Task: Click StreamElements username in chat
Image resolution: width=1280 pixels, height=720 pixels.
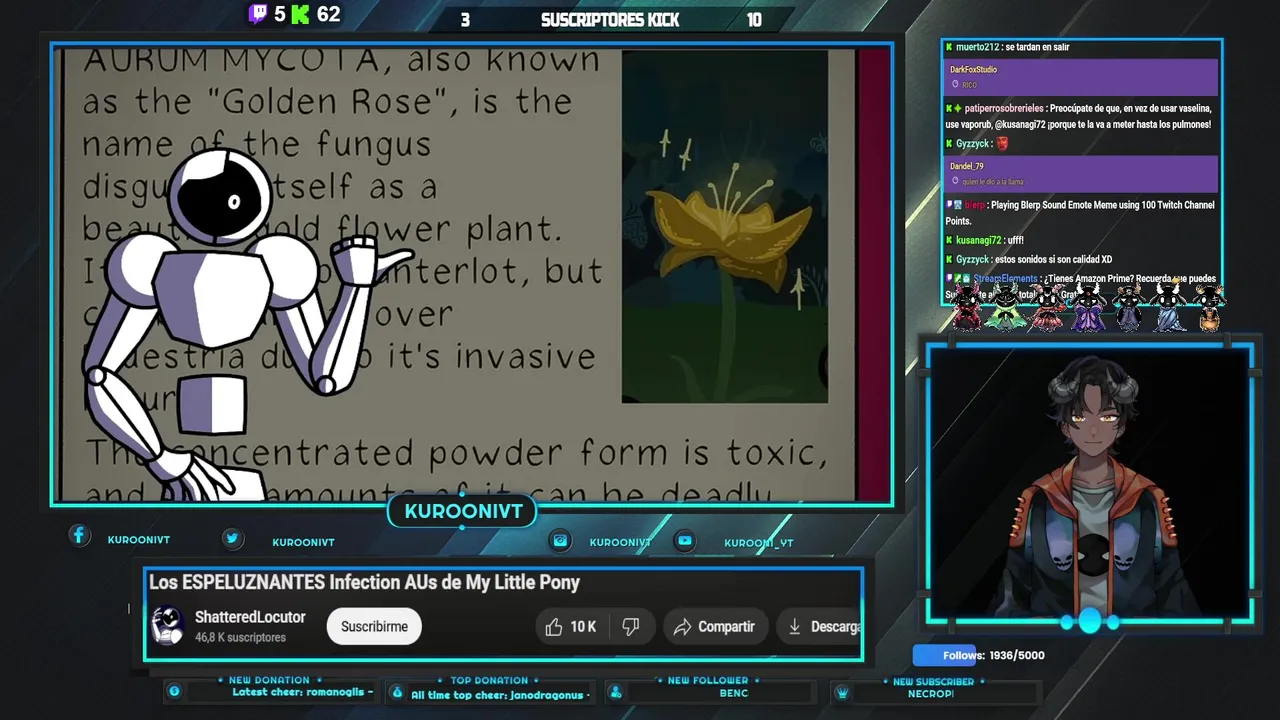Action: (1006, 279)
